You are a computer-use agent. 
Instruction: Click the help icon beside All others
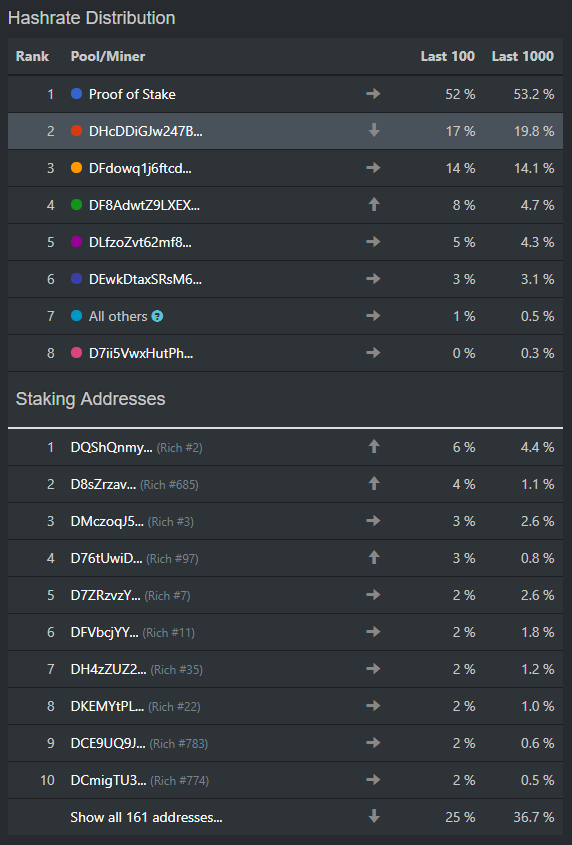click(157, 316)
